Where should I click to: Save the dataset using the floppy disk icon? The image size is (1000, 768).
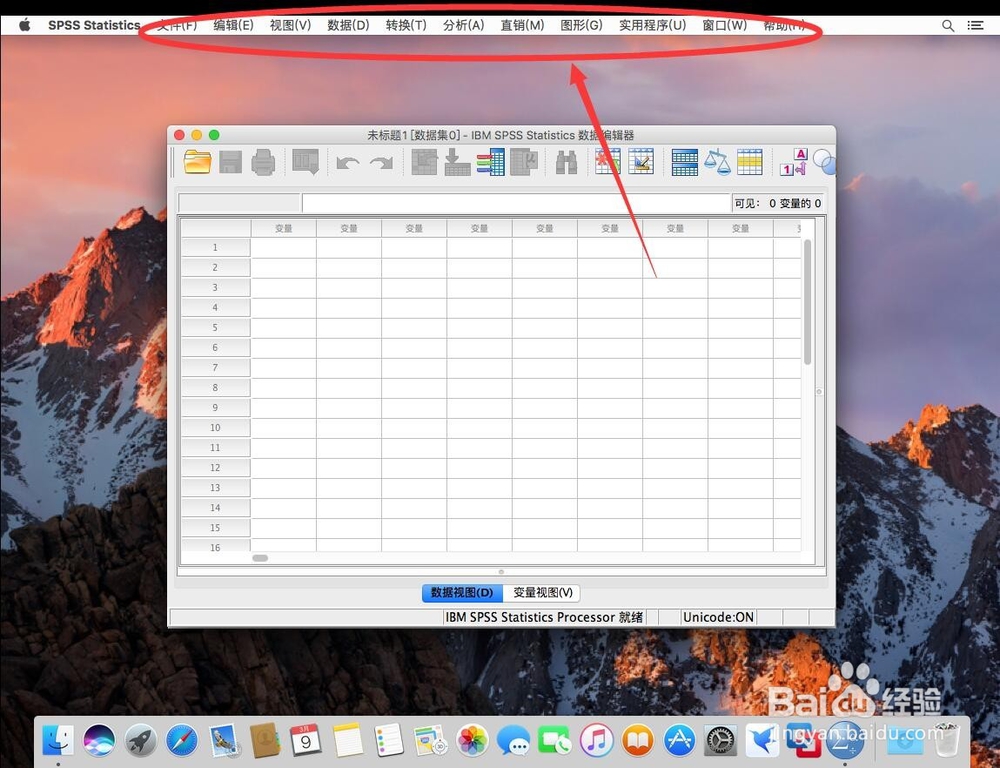[230, 162]
